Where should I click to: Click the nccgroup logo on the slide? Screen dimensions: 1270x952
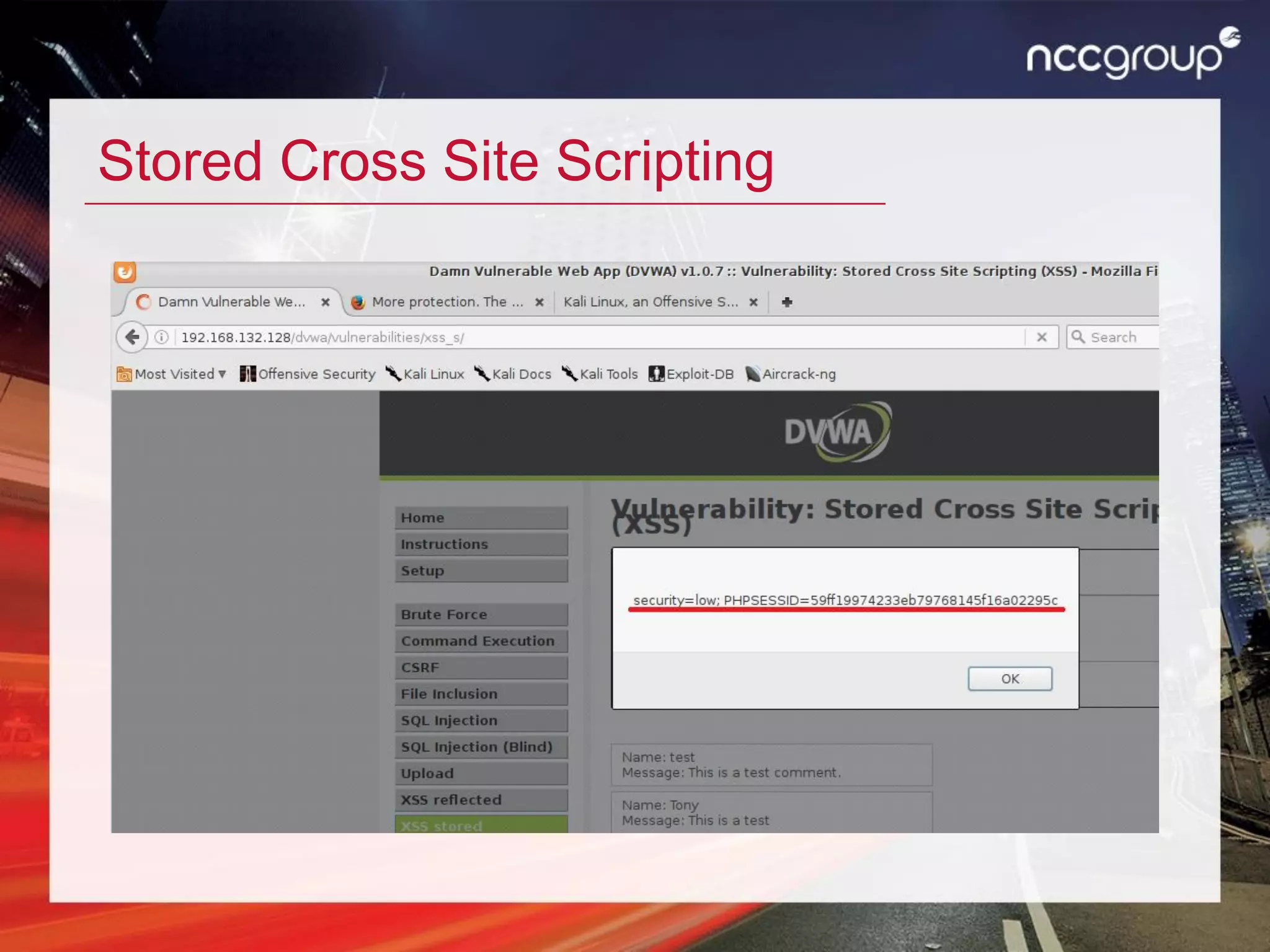(1133, 54)
